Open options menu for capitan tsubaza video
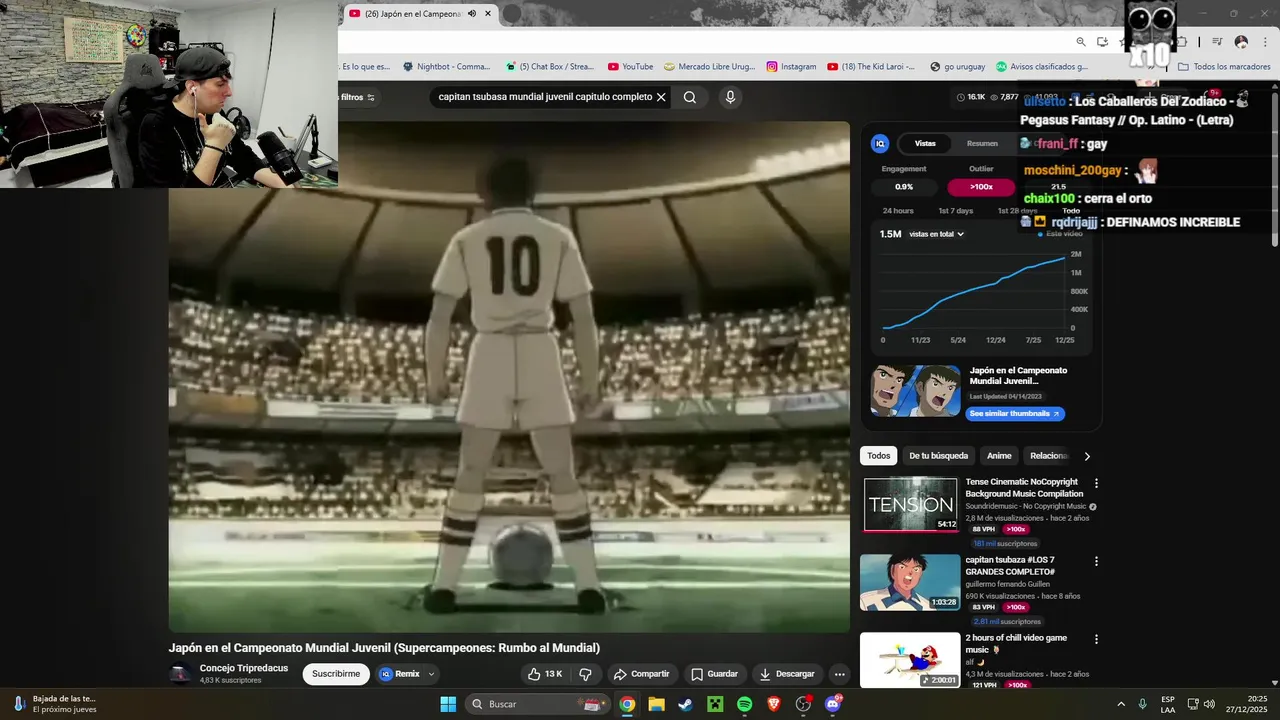 click(x=1096, y=561)
